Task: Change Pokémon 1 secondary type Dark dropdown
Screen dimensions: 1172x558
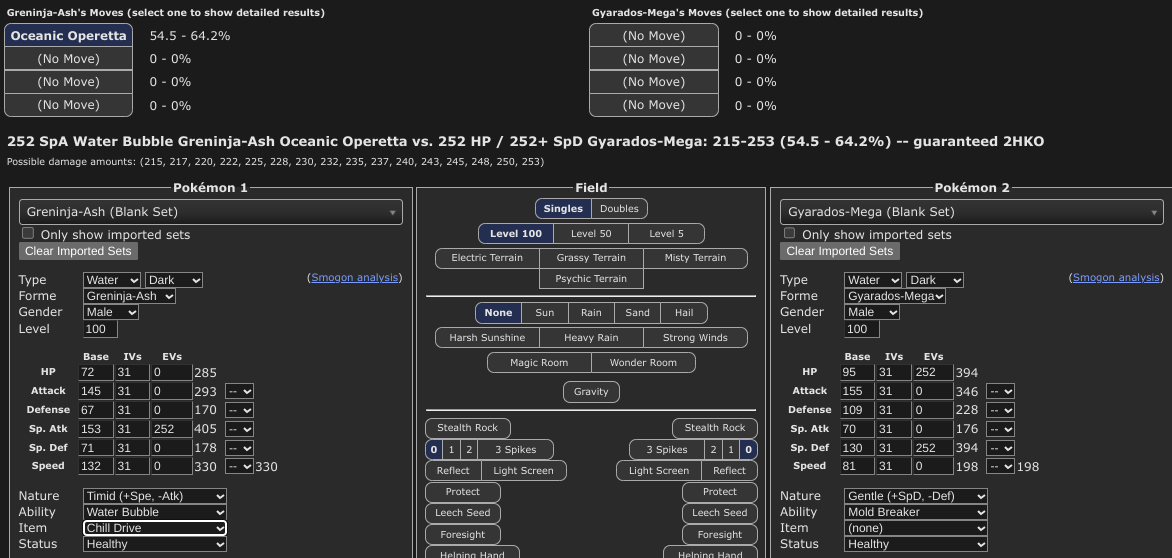Action: pyautogui.click(x=173, y=280)
